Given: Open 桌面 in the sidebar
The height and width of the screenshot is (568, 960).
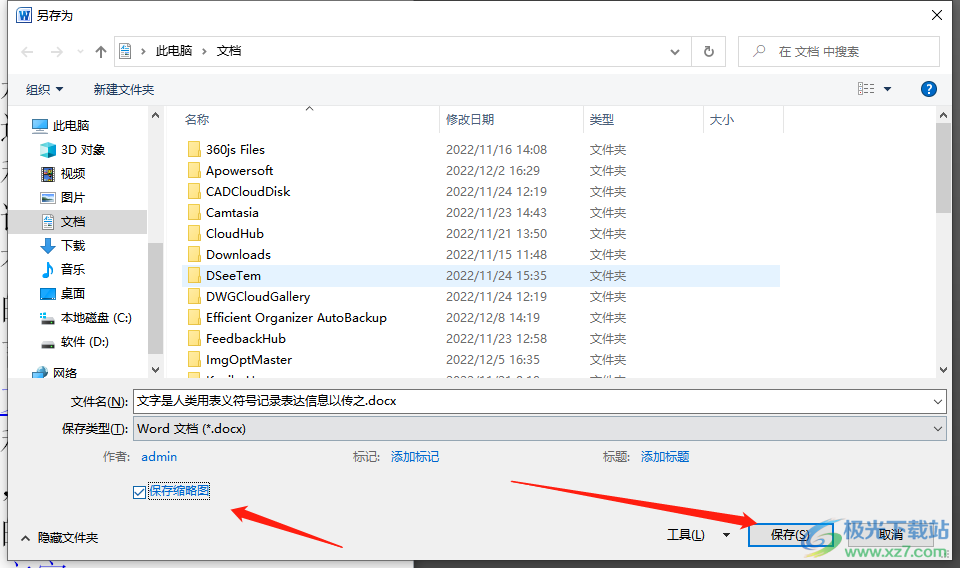Looking at the screenshot, I should pos(63,294).
